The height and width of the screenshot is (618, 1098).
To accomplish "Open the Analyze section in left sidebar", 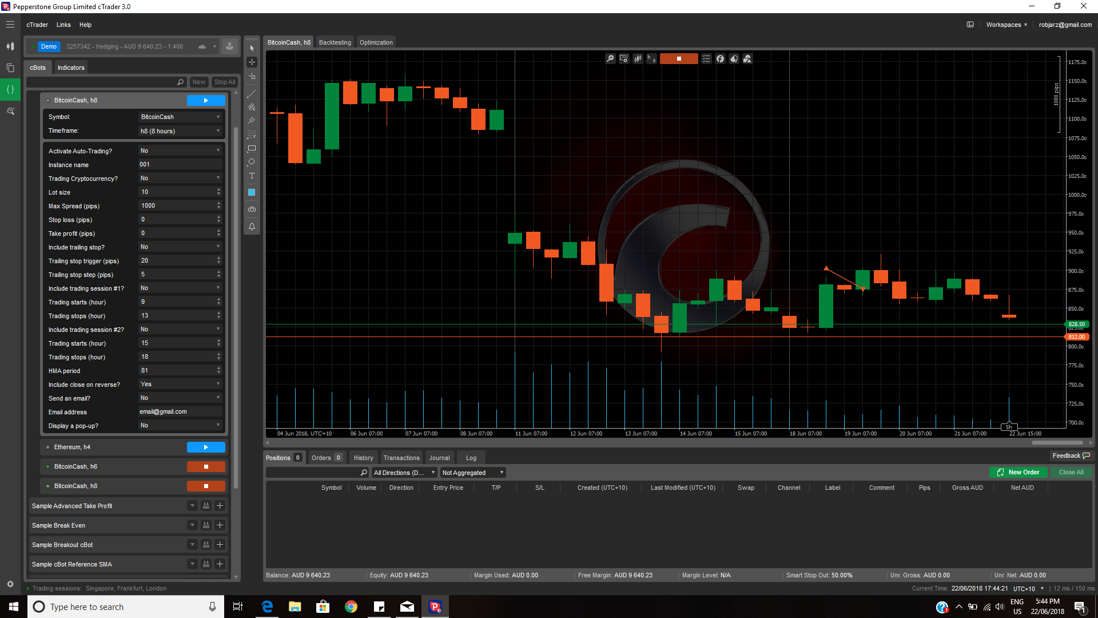I will tap(11, 111).
